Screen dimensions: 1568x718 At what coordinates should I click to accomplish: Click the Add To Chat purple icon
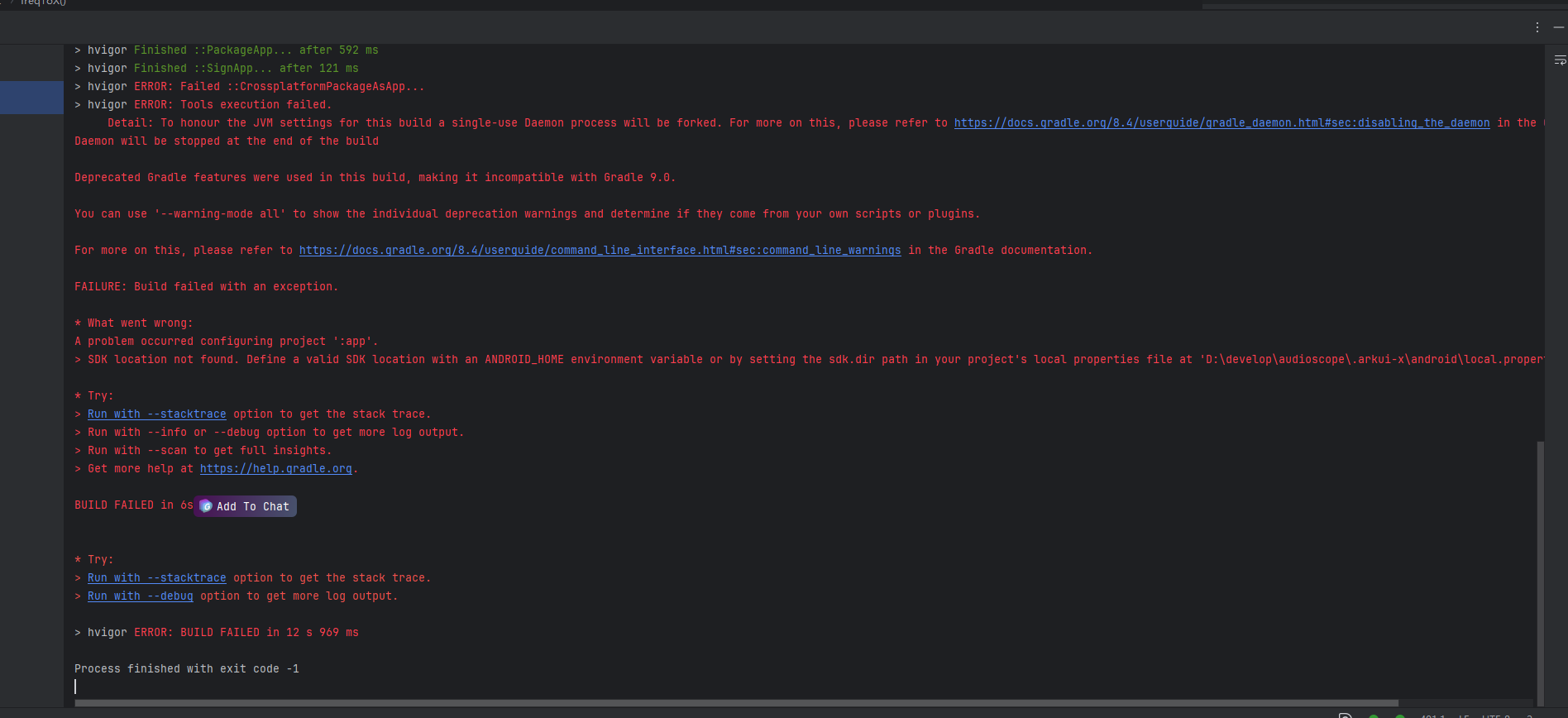(206, 506)
